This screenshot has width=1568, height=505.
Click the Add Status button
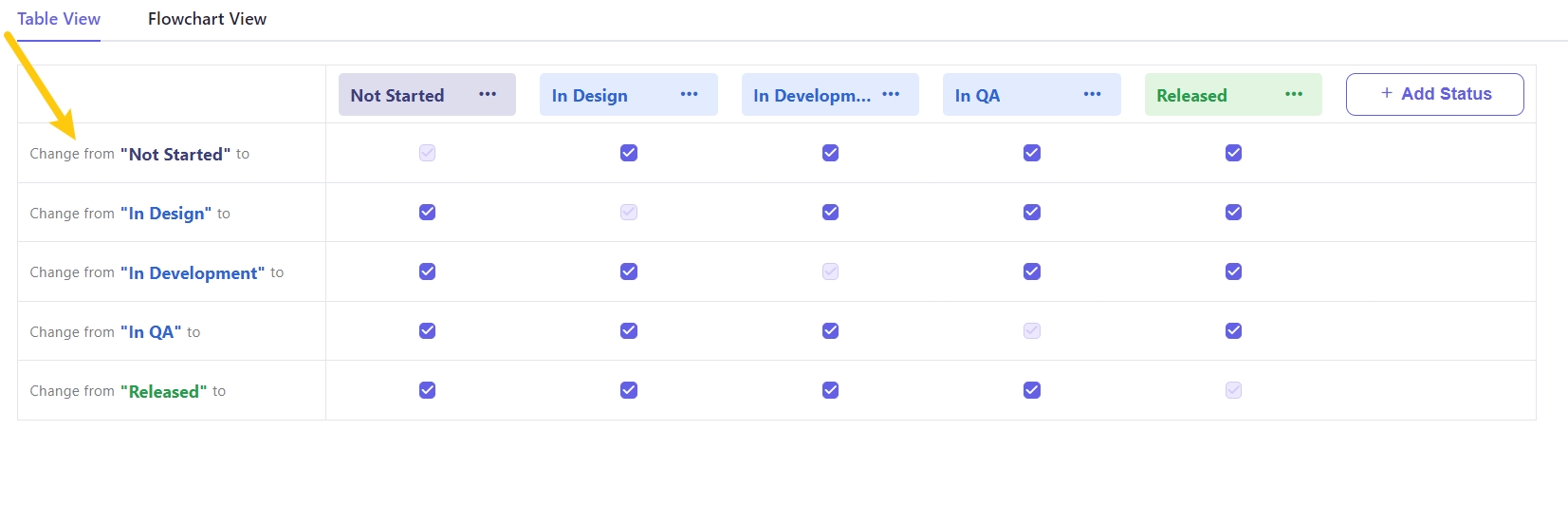(1434, 94)
